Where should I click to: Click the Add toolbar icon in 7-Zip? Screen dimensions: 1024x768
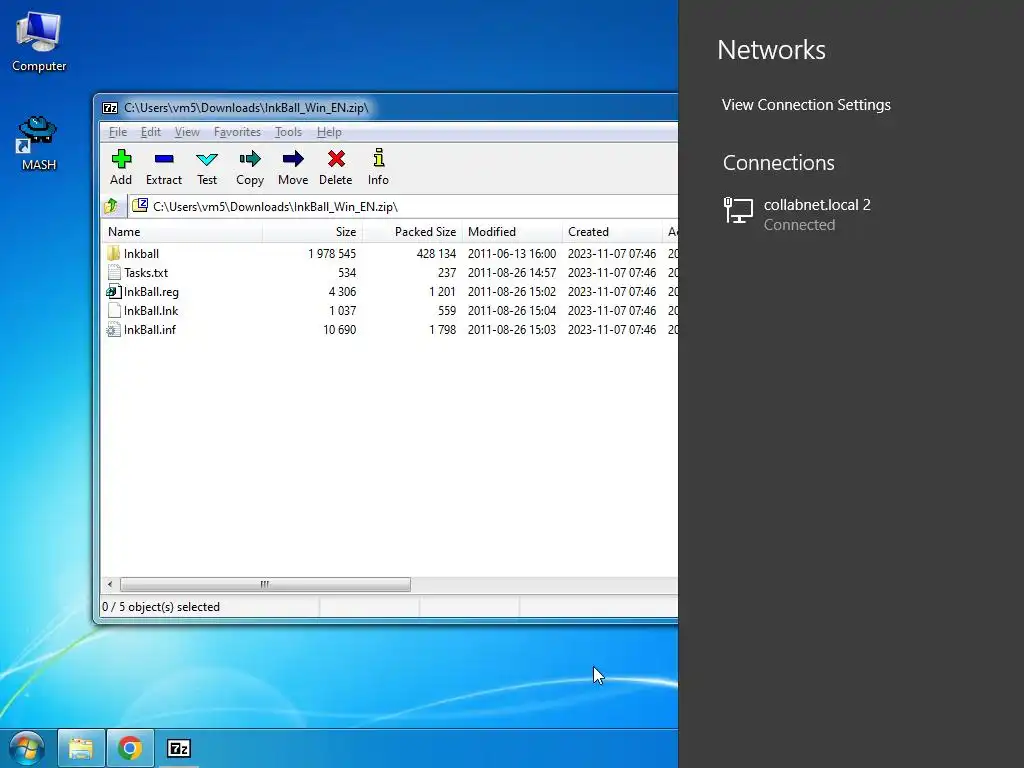click(x=121, y=159)
